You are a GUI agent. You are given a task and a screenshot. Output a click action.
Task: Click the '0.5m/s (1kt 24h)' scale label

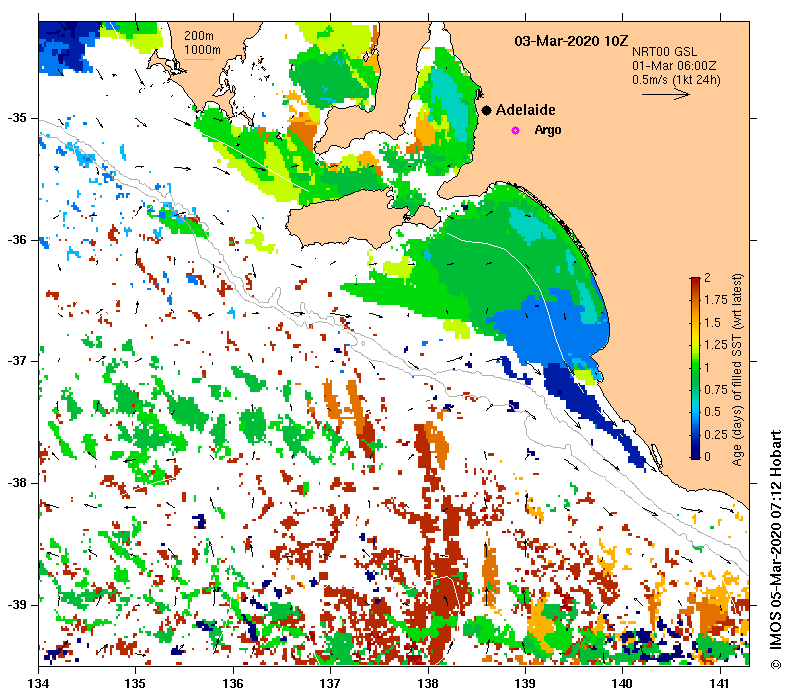pos(676,80)
